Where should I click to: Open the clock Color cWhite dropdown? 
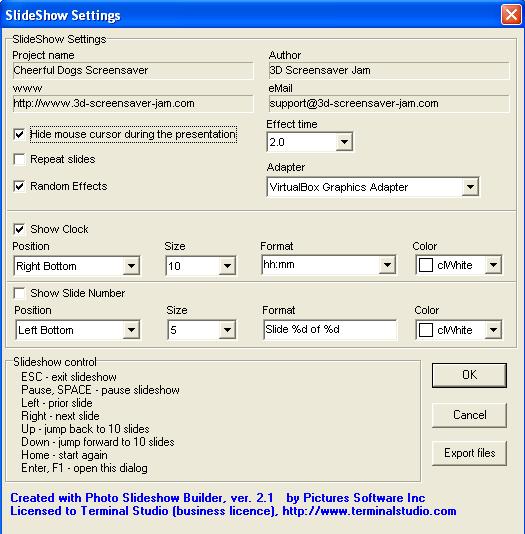click(493, 265)
